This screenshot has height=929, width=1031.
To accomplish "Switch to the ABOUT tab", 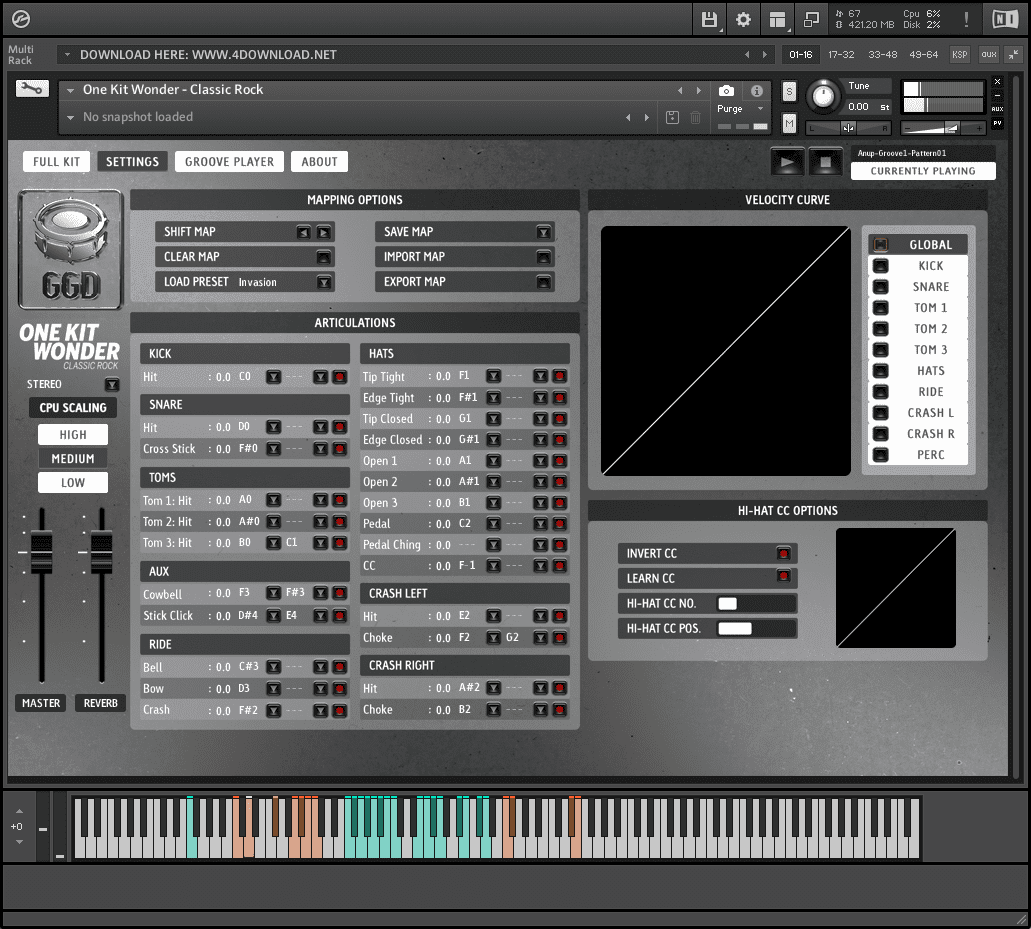I will click(320, 162).
